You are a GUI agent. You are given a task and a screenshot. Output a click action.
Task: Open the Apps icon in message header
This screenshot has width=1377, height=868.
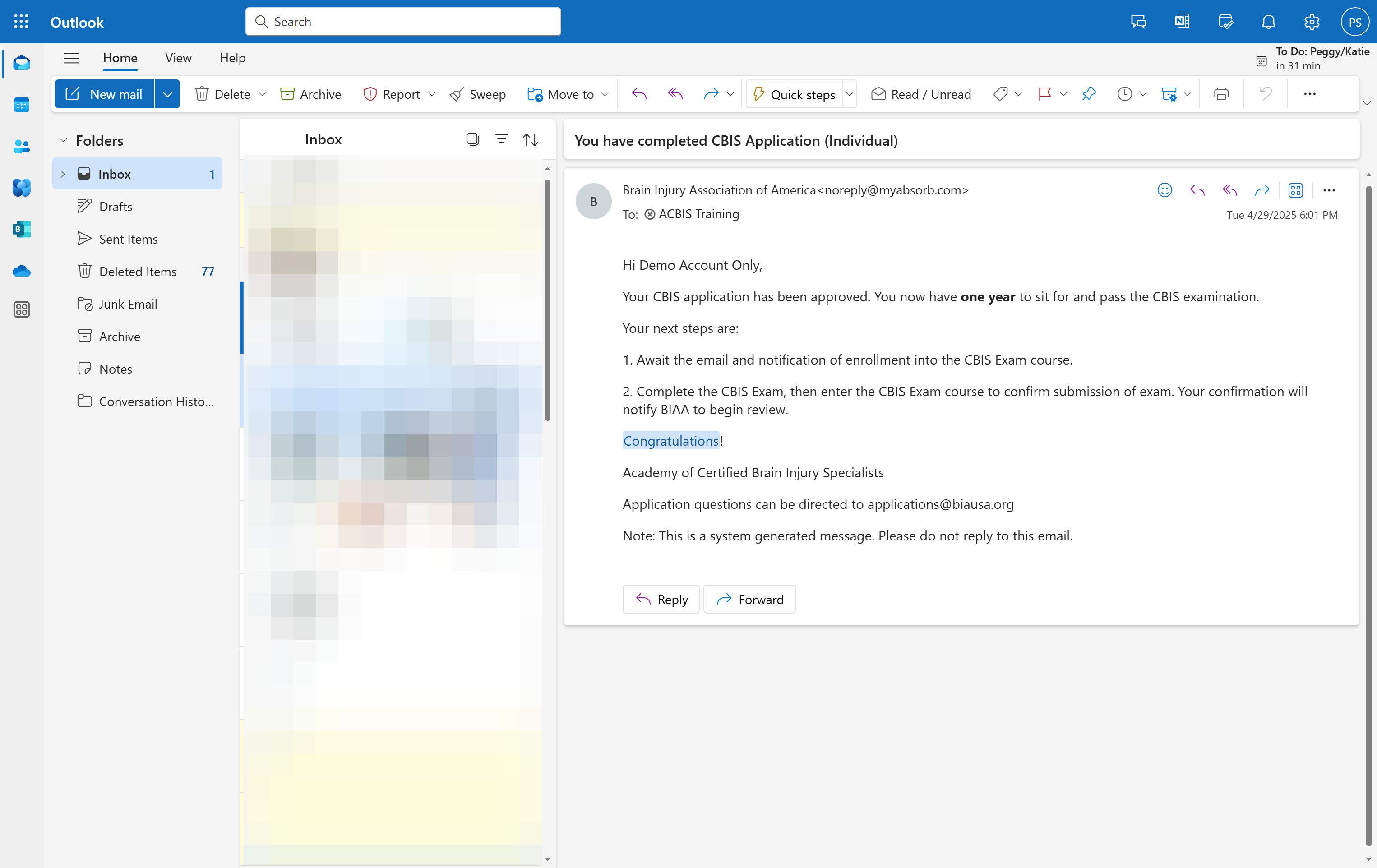1295,190
